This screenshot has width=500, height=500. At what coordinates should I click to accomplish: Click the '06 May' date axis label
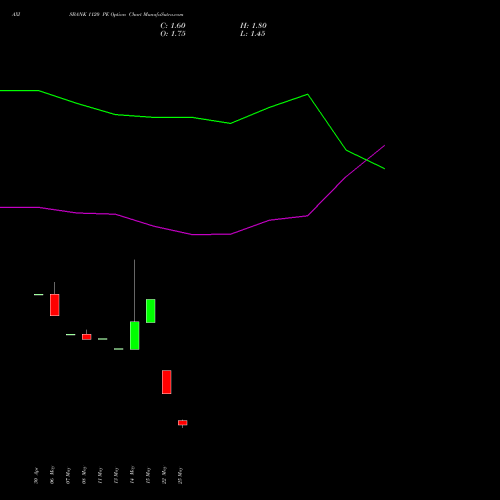(x=52, y=475)
